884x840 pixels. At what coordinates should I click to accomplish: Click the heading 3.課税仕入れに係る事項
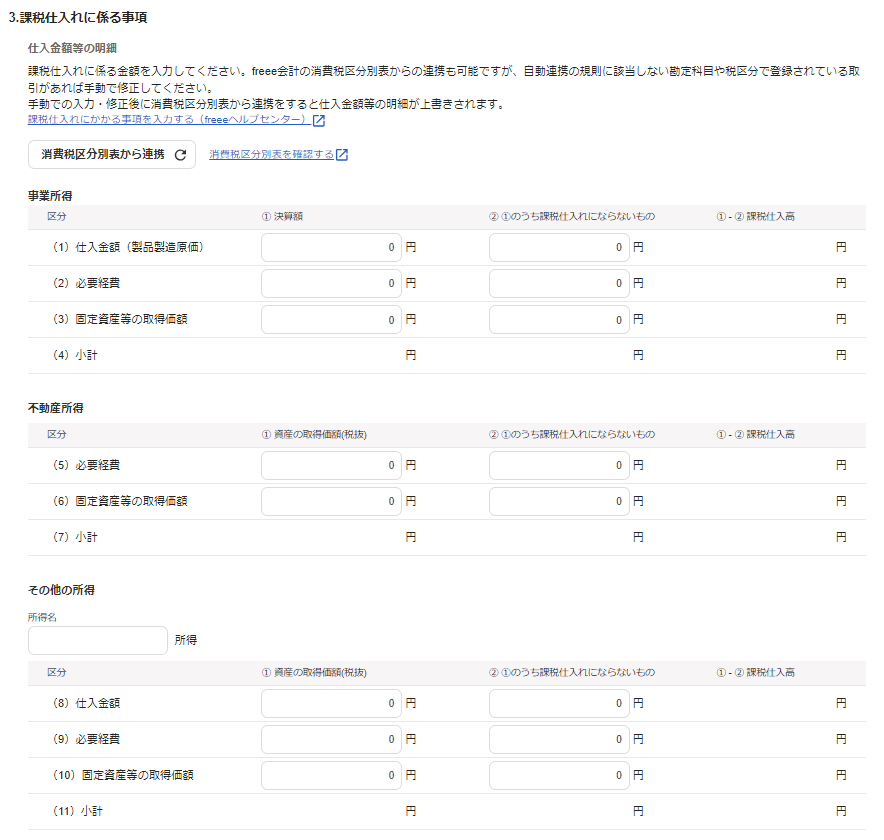pyautogui.click(x=78, y=17)
